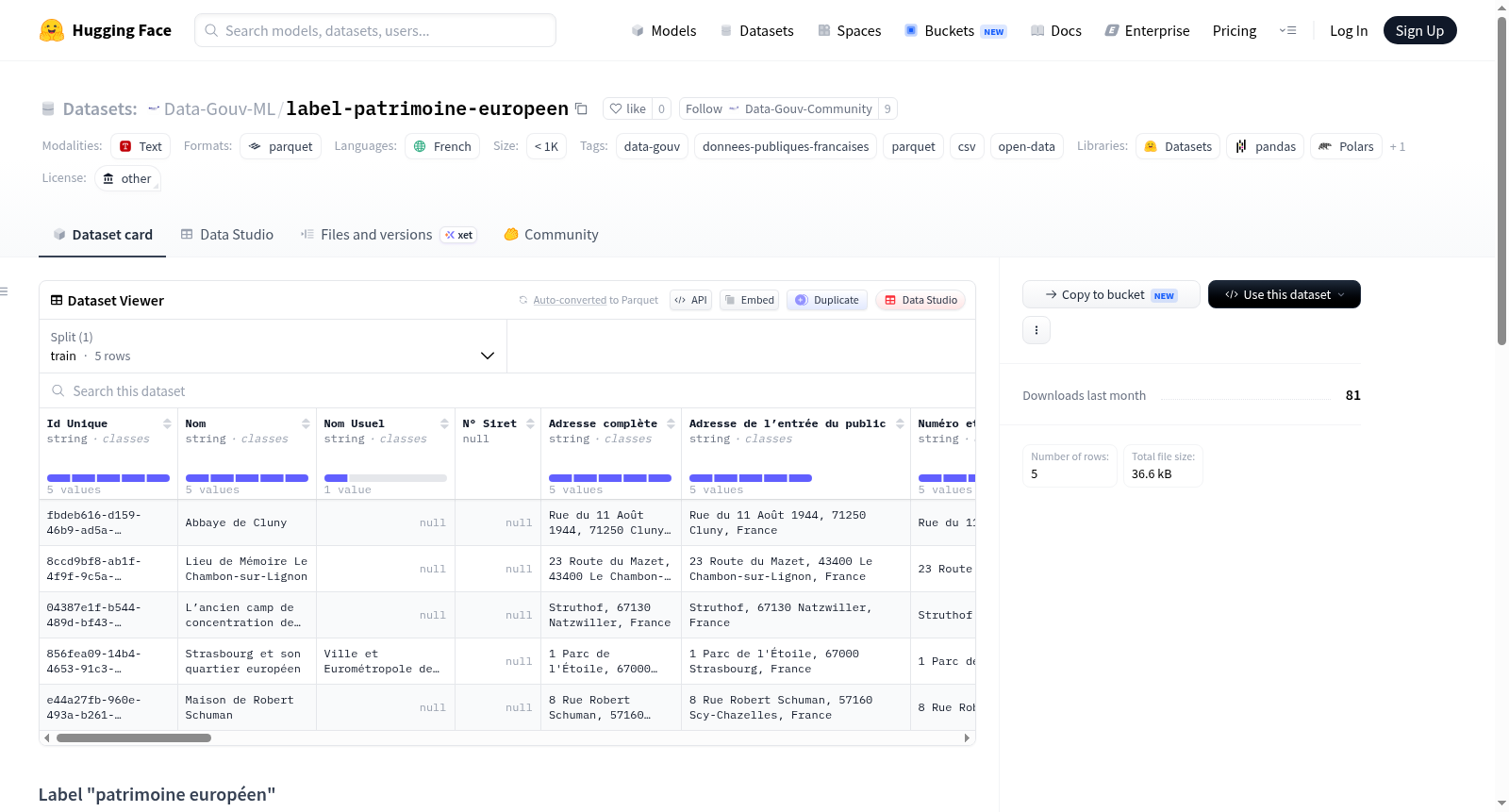Click the heart like icon
Image resolution: width=1509 pixels, height=812 pixels.
coord(616,109)
